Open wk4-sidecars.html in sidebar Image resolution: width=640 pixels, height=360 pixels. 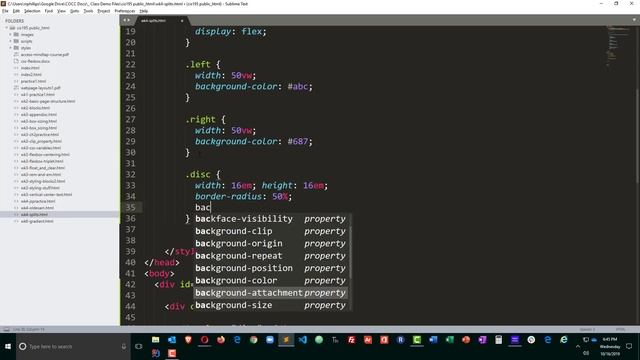tap(37, 208)
